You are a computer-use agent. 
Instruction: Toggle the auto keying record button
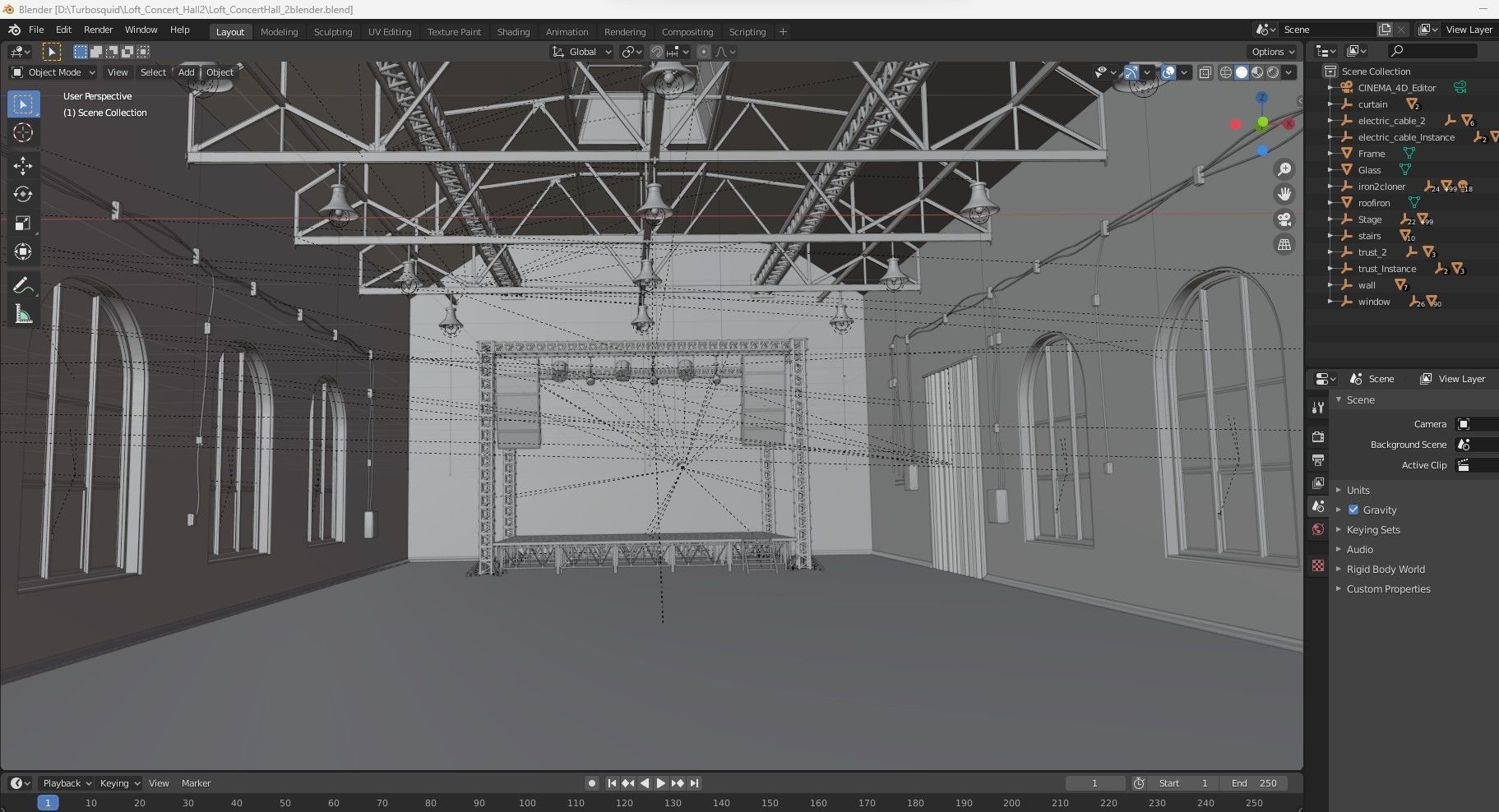(x=591, y=783)
